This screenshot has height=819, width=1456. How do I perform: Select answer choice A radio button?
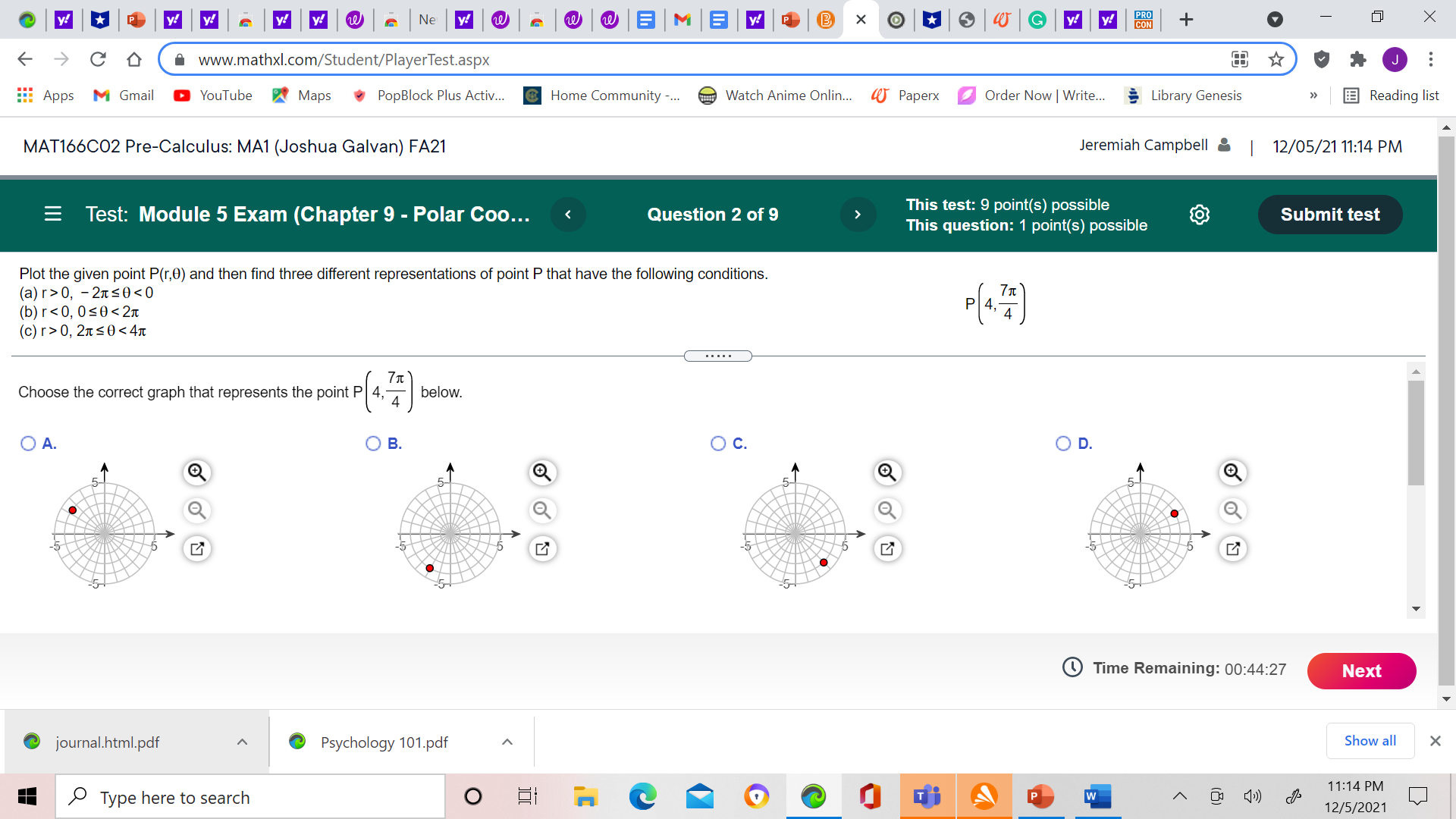click(x=27, y=443)
